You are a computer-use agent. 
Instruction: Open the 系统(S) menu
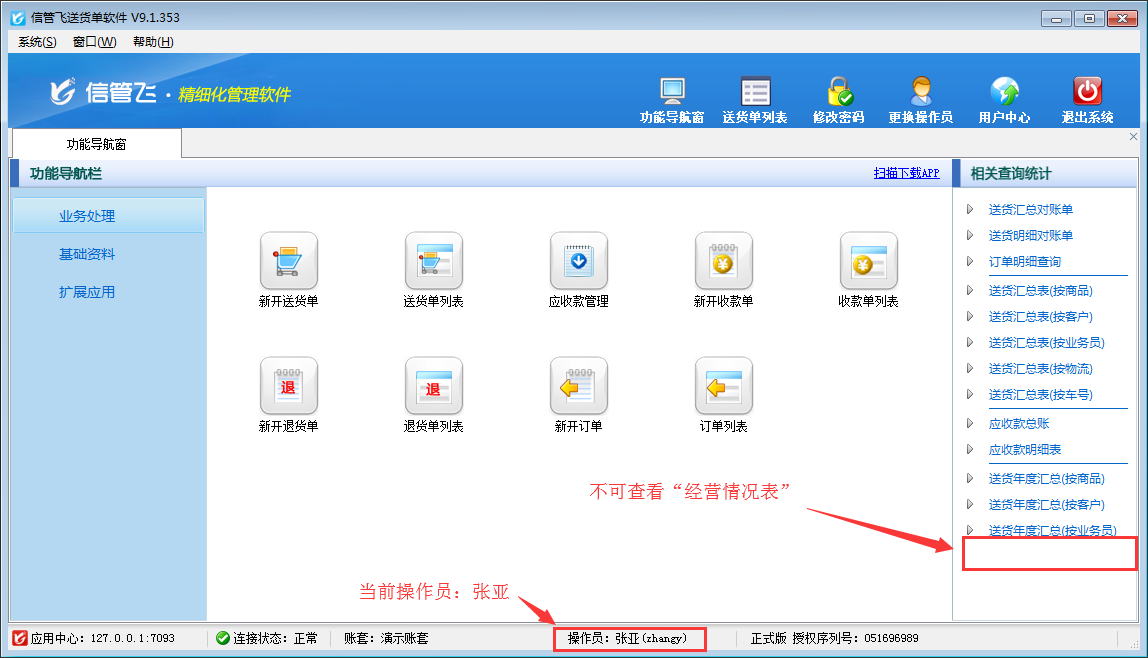point(37,42)
